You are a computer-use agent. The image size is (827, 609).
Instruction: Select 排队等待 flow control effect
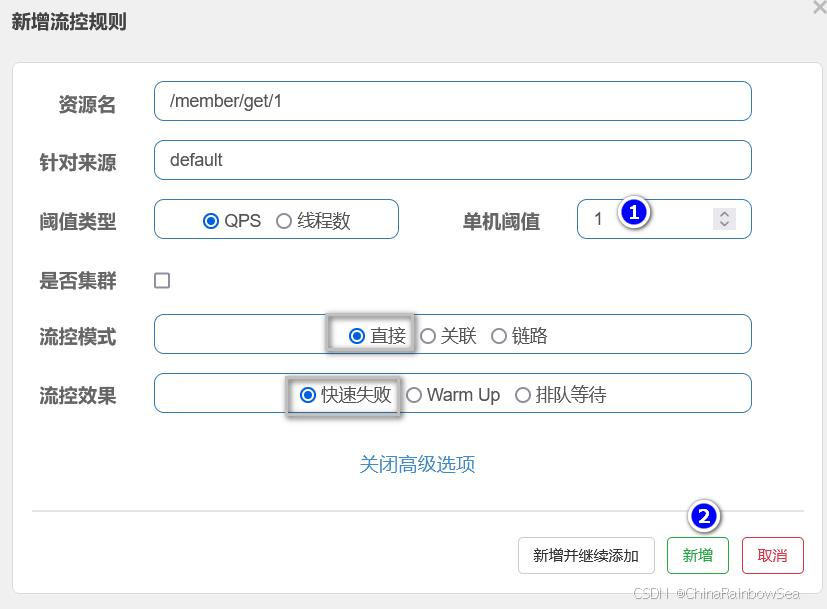click(x=522, y=395)
